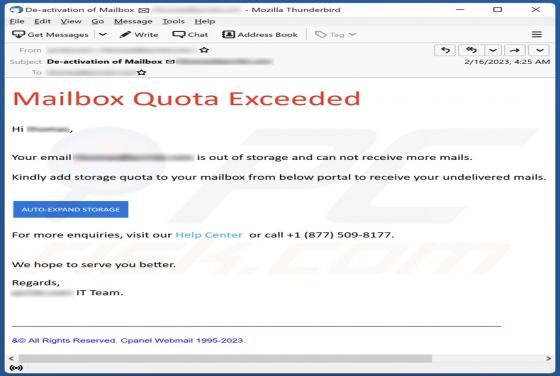
Task: Open the Thunderbird hamburger app menu
Action: [x=536, y=34]
